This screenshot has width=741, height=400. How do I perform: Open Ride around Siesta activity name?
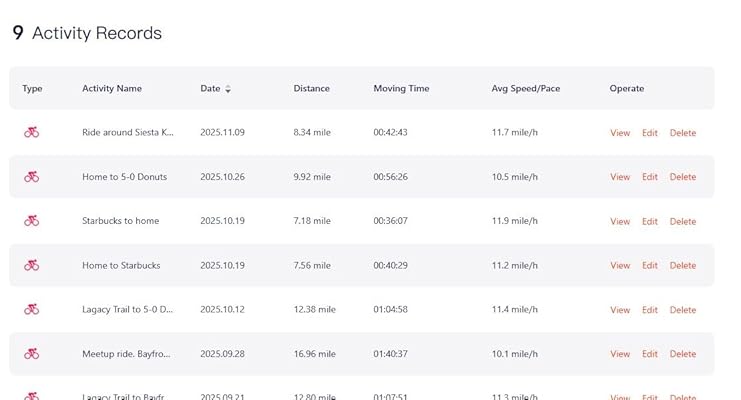(127, 133)
